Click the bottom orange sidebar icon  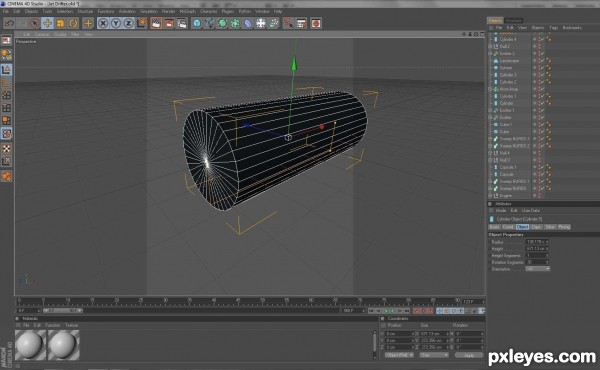click(7, 176)
